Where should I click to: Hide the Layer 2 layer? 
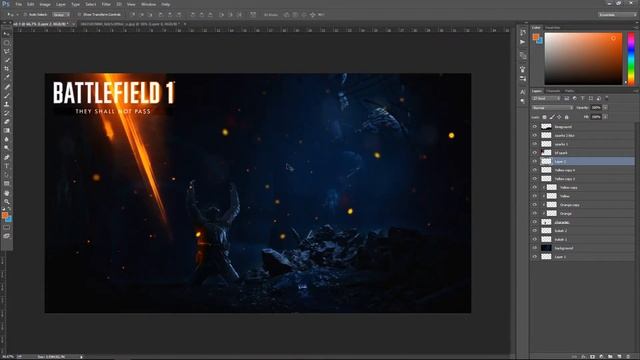(535, 161)
